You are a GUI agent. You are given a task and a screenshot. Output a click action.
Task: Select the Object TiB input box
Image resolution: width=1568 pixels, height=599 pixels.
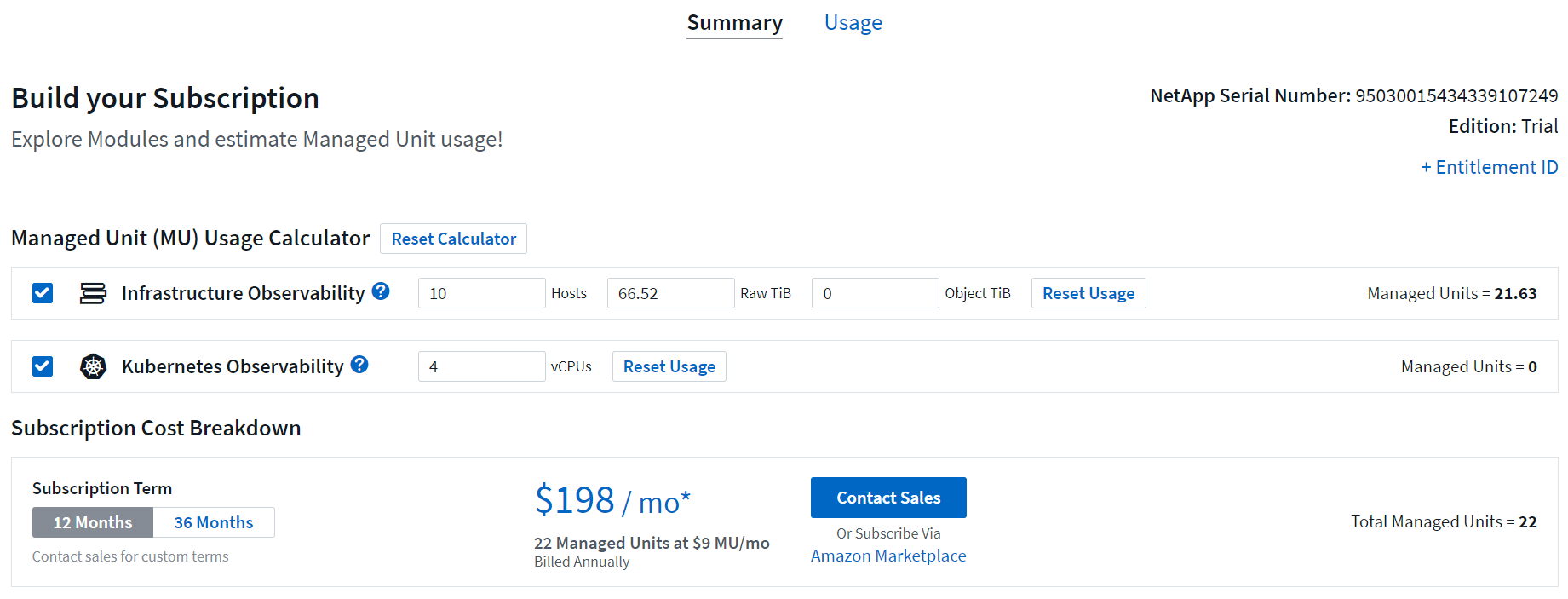(875, 293)
